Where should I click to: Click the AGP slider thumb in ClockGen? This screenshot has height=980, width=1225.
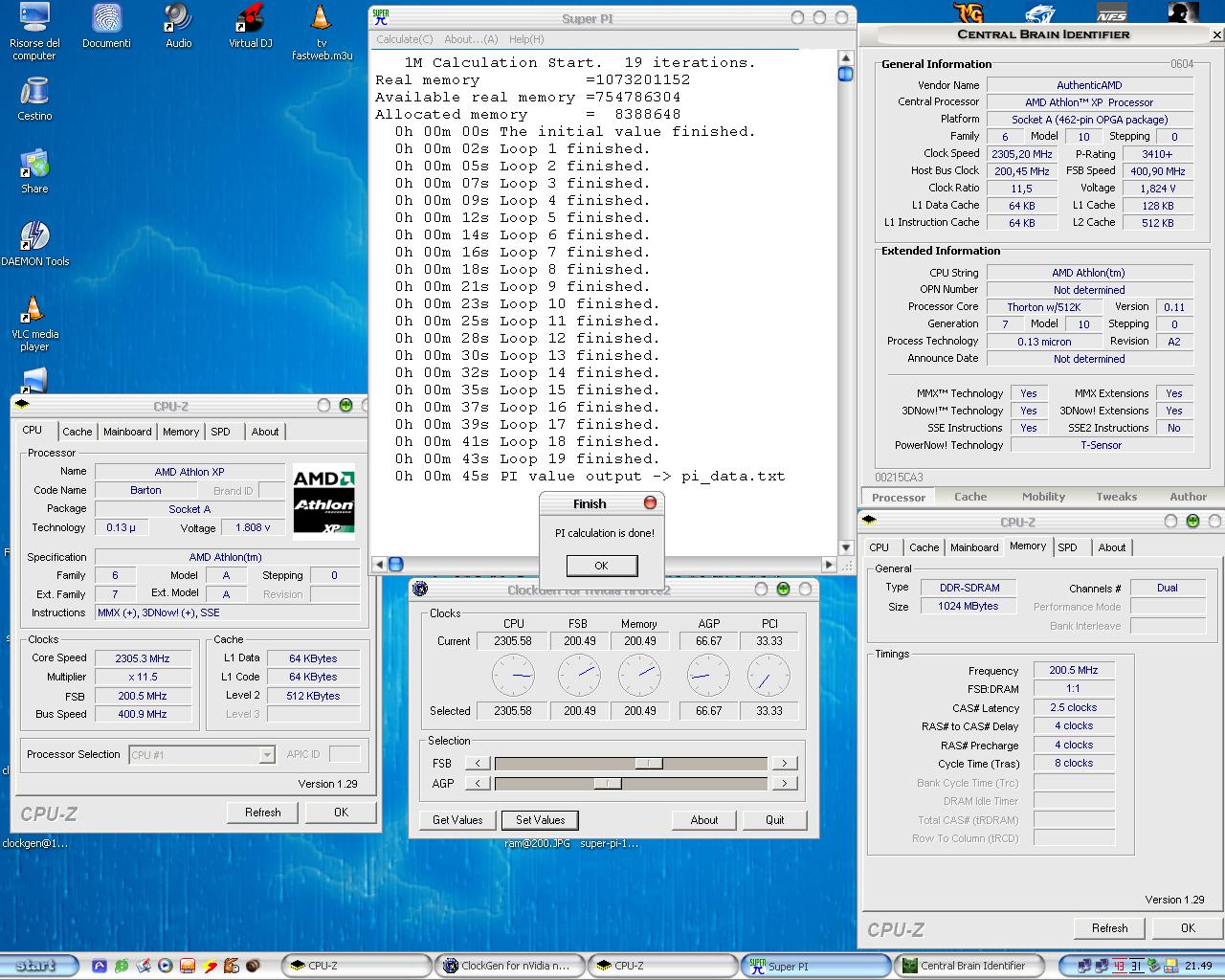click(x=607, y=784)
